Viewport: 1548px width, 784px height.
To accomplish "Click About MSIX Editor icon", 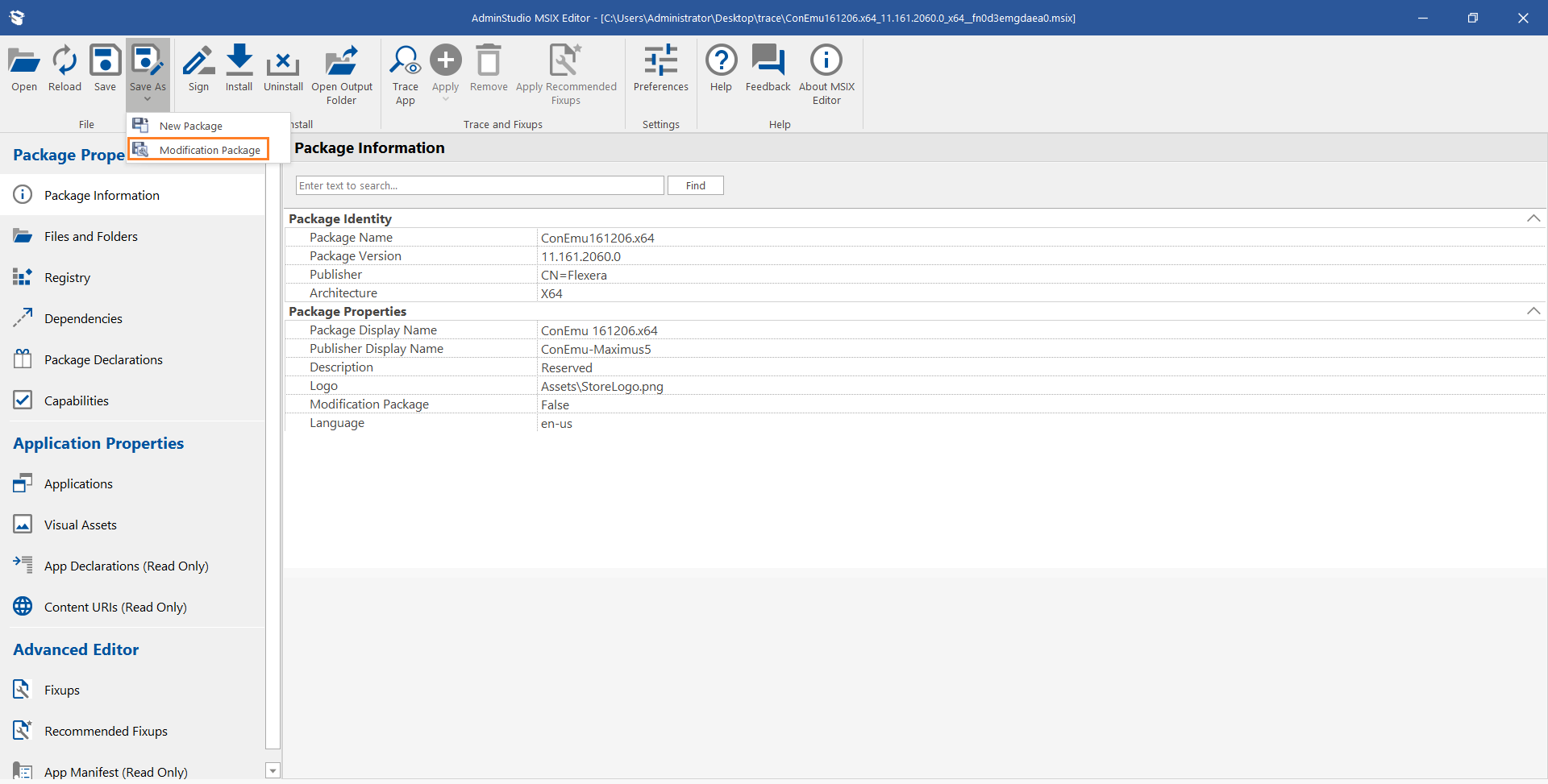I will (826, 61).
